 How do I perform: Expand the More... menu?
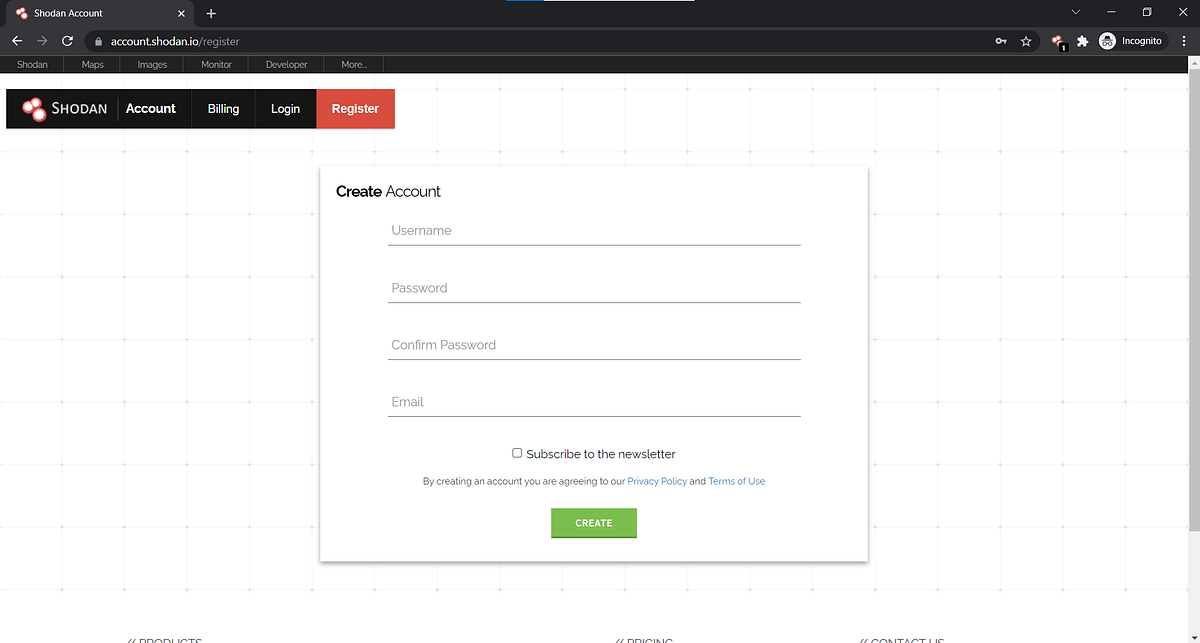pos(354,64)
